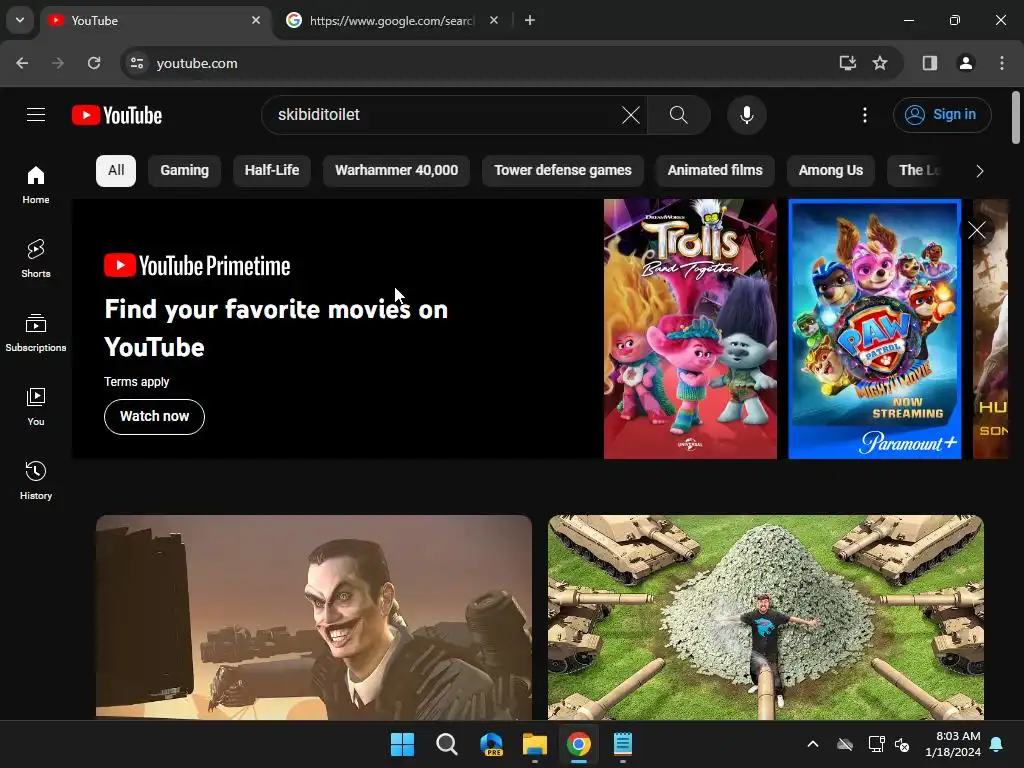Open Paw Patrol Mighty Movie poster
Viewport: 1024px width, 768px height.
click(874, 328)
